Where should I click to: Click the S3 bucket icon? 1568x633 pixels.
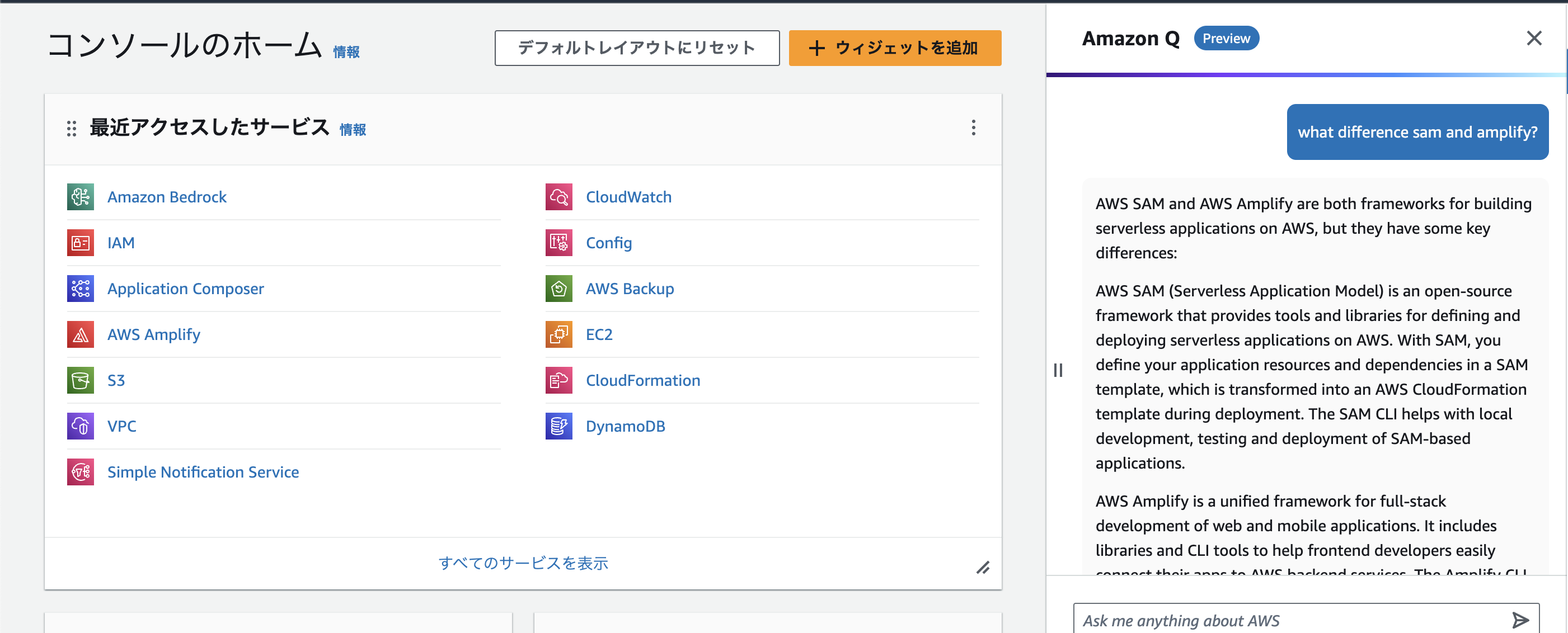click(x=81, y=381)
